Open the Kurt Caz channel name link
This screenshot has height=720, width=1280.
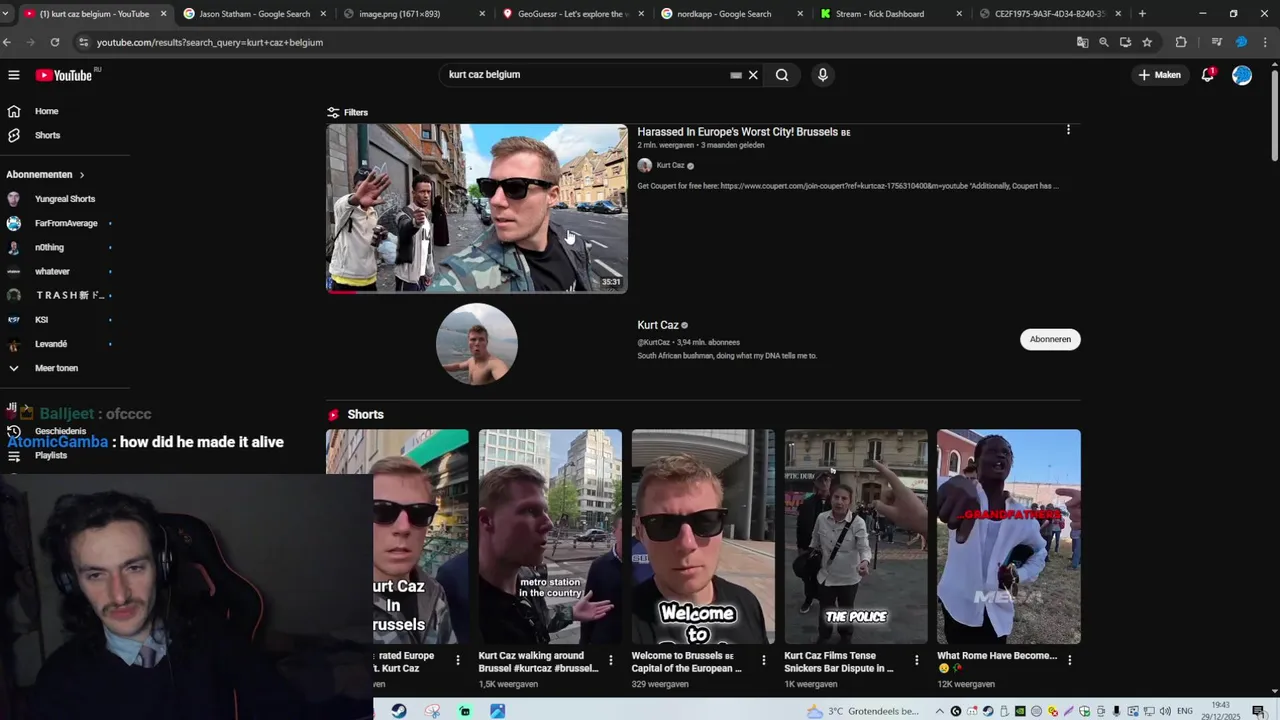coord(658,325)
